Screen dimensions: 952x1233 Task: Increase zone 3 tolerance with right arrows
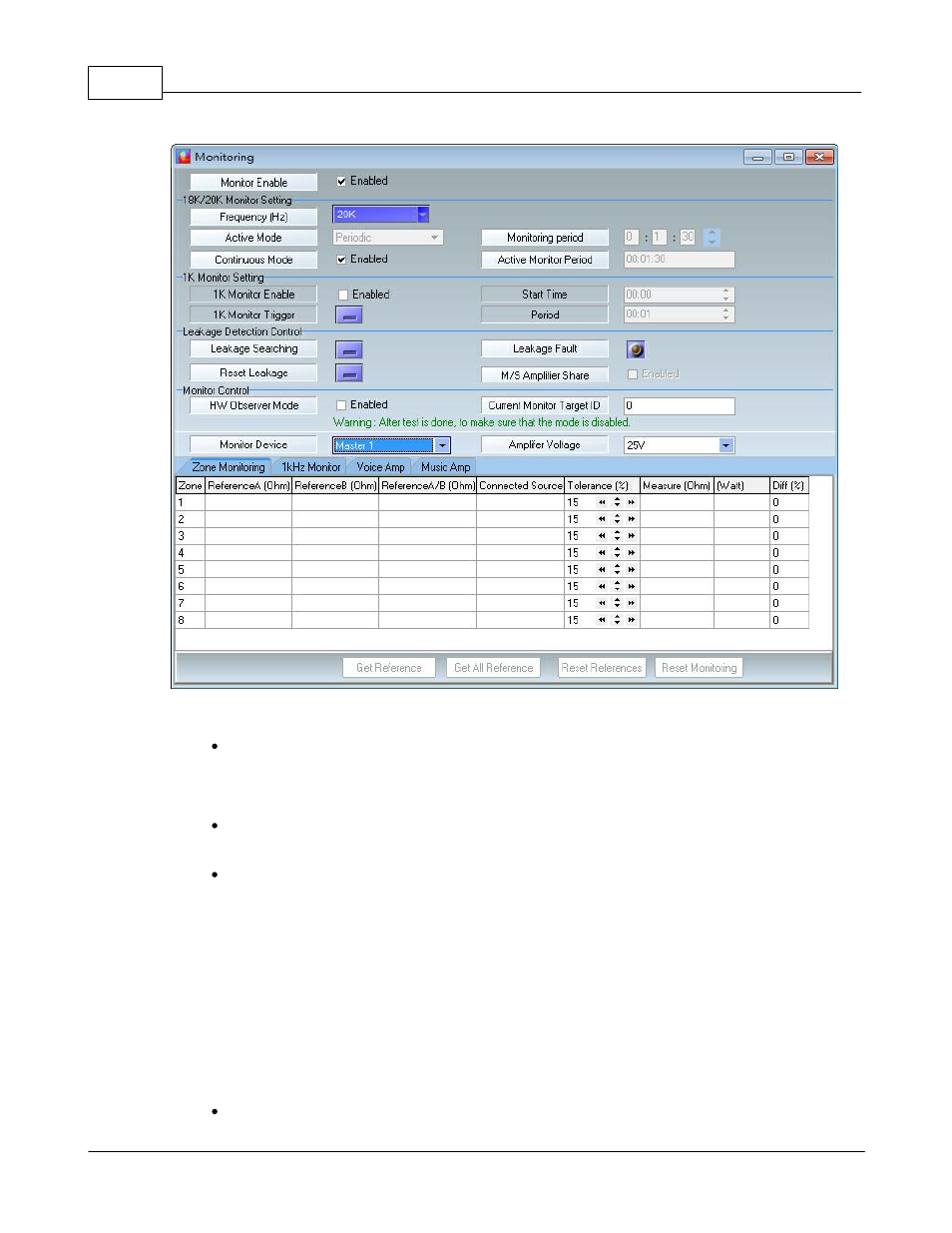pos(632,536)
